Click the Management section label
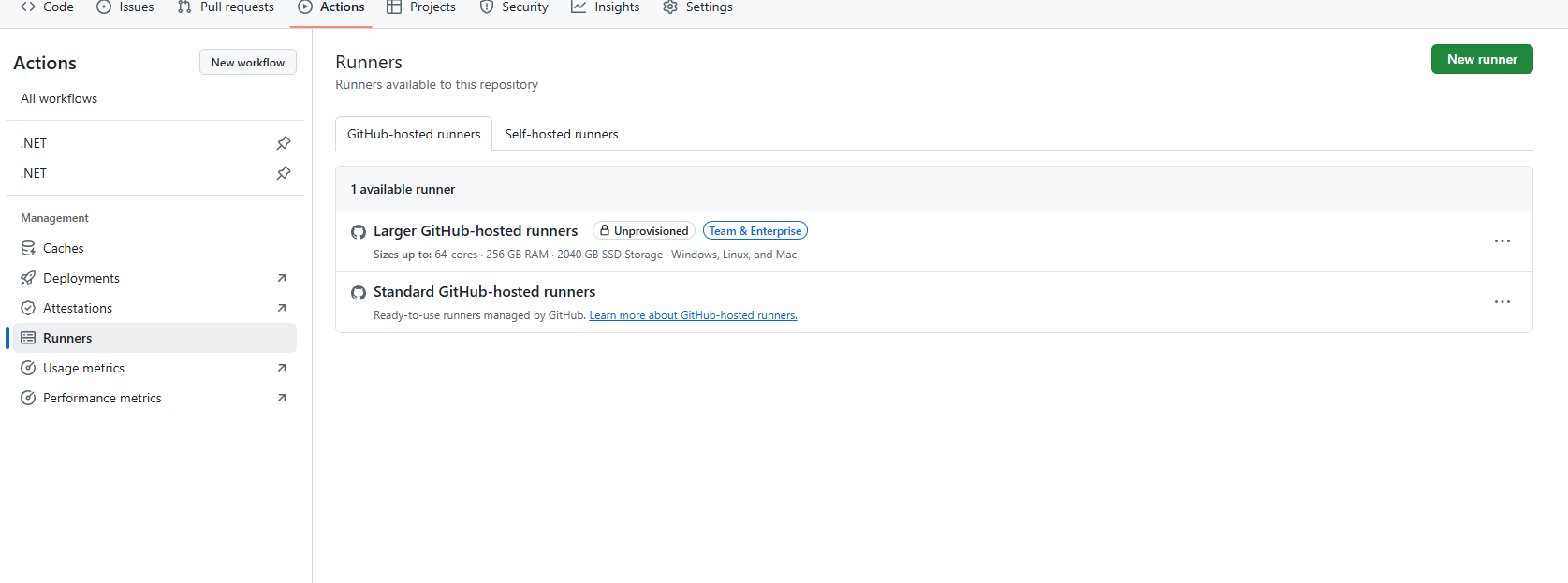The height and width of the screenshot is (583, 1568). click(x=54, y=218)
